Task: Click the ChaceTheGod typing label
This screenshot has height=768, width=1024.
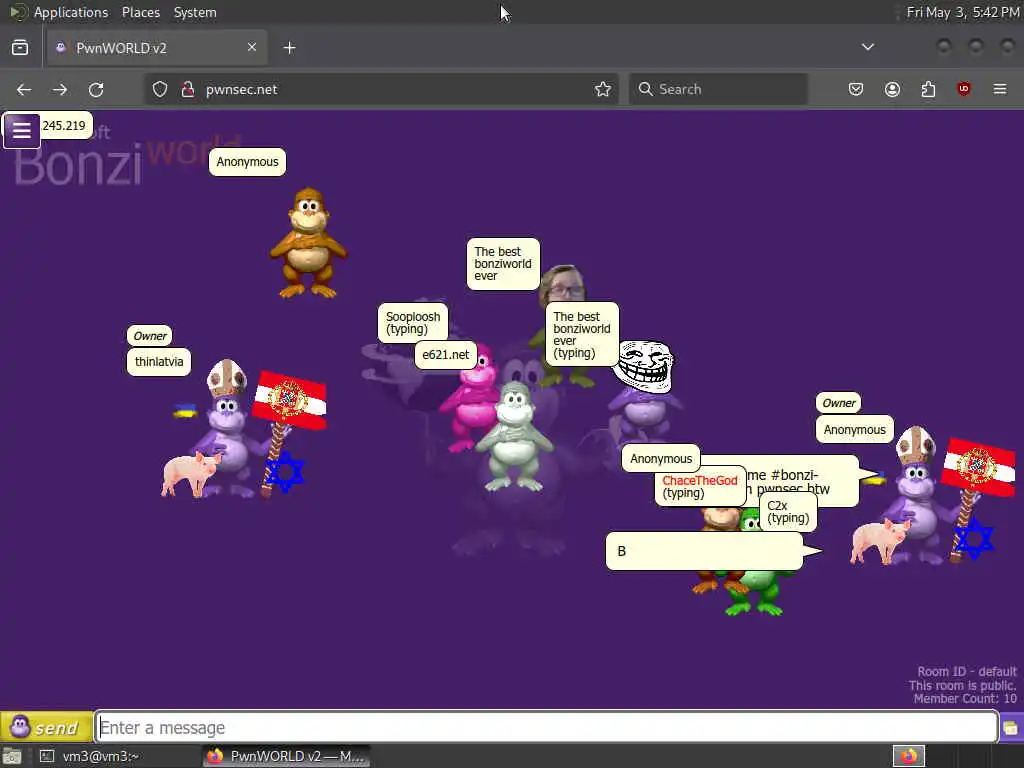Action: coord(699,487)
